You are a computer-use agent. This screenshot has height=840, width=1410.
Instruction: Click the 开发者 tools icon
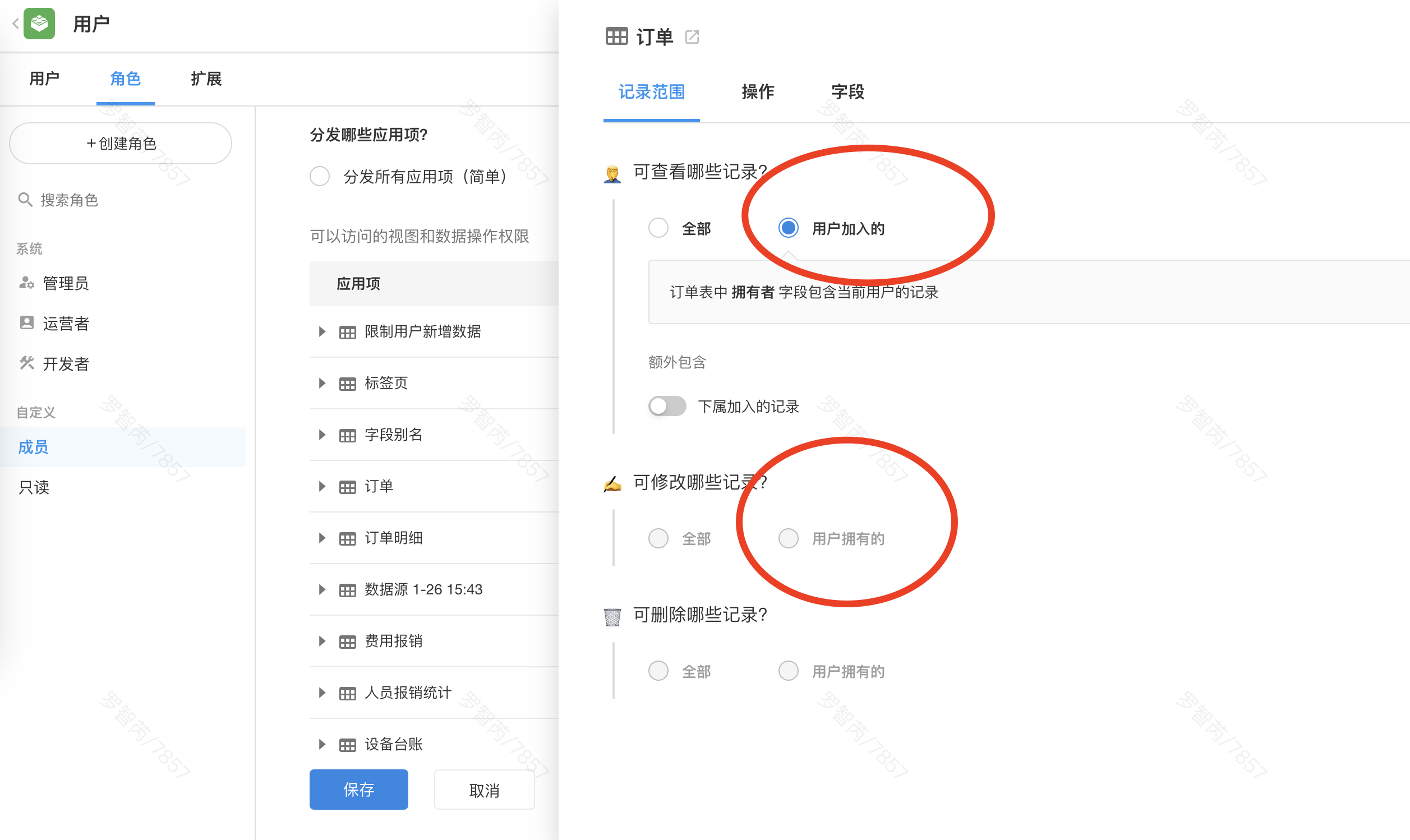[26, 363]
